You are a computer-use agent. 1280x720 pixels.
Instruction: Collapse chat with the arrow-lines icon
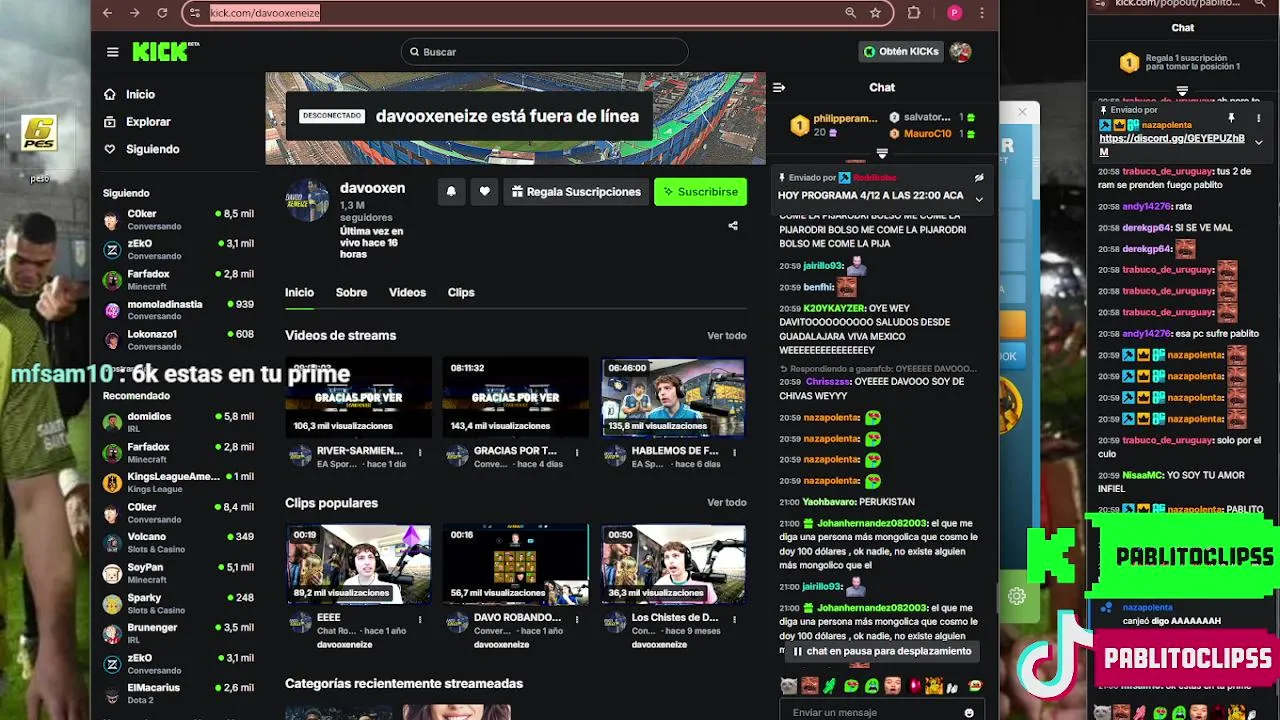point(779,87)
